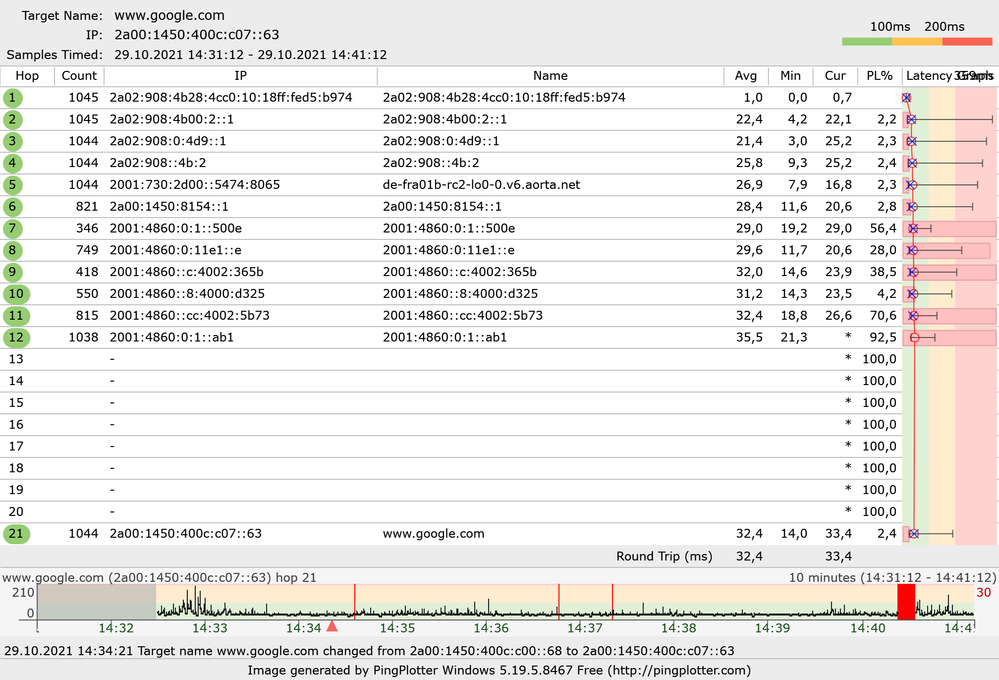Click the green hop 12 circle
Screen dimensions: 999x680
(x=16, y=338)
